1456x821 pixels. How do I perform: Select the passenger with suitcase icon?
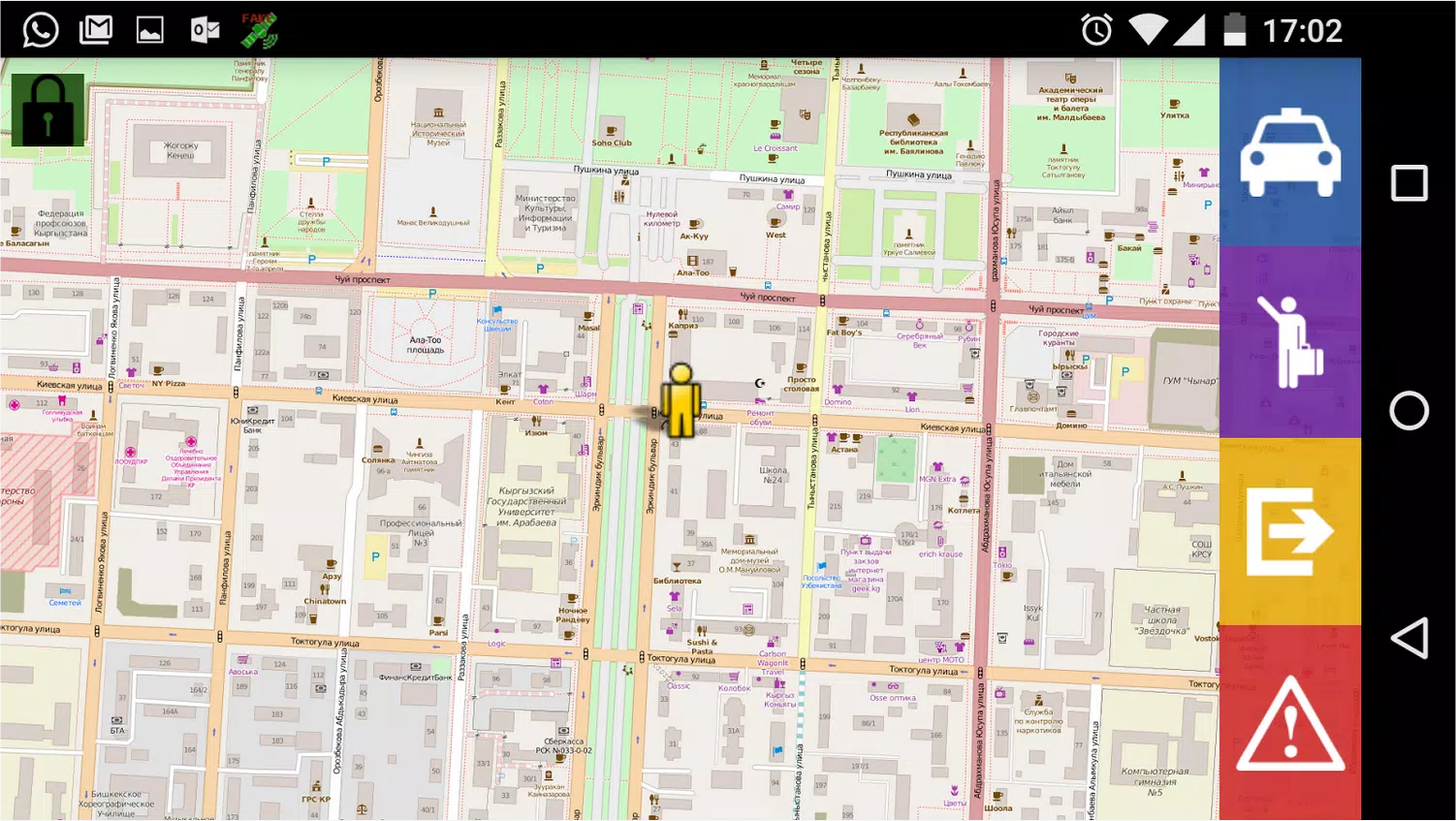[1289, 341]
